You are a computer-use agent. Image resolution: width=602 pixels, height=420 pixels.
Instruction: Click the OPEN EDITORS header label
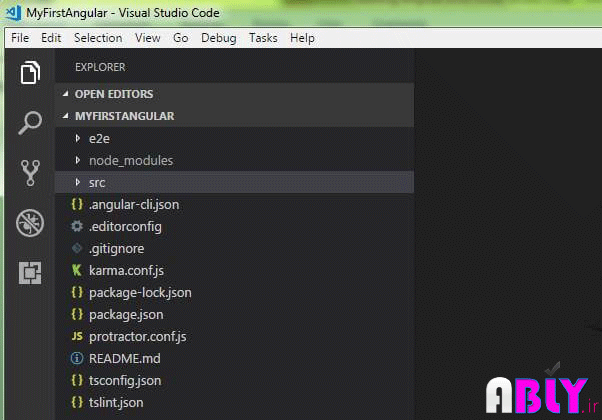pyautogui.click(x=114, y=94)
